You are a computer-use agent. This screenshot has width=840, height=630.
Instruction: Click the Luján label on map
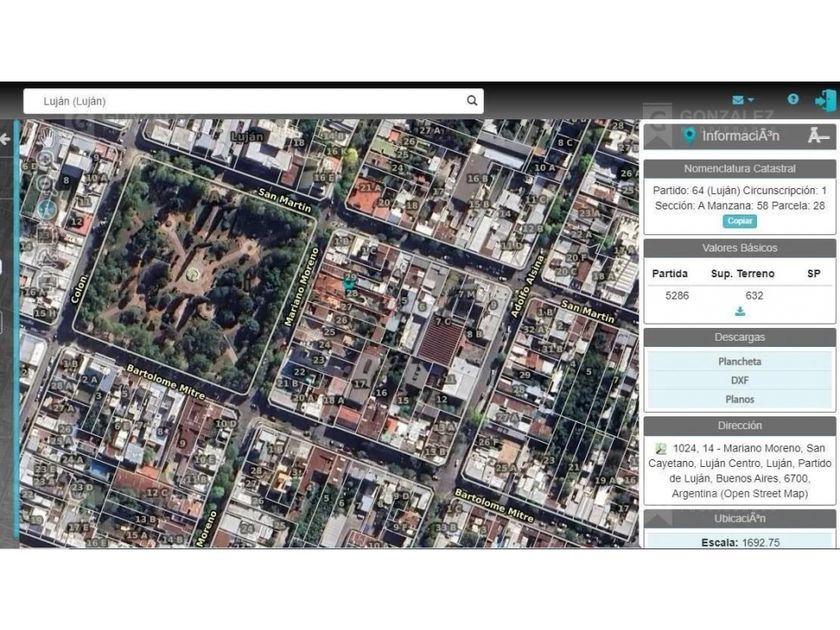248,137
